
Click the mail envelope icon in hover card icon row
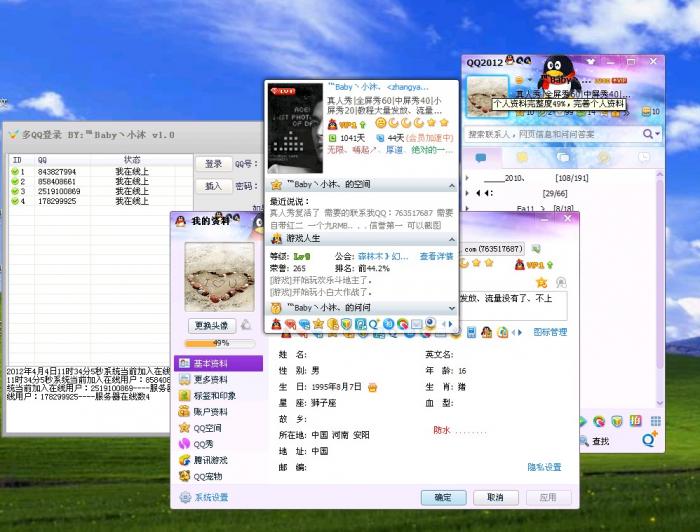(x=416, y=324)
